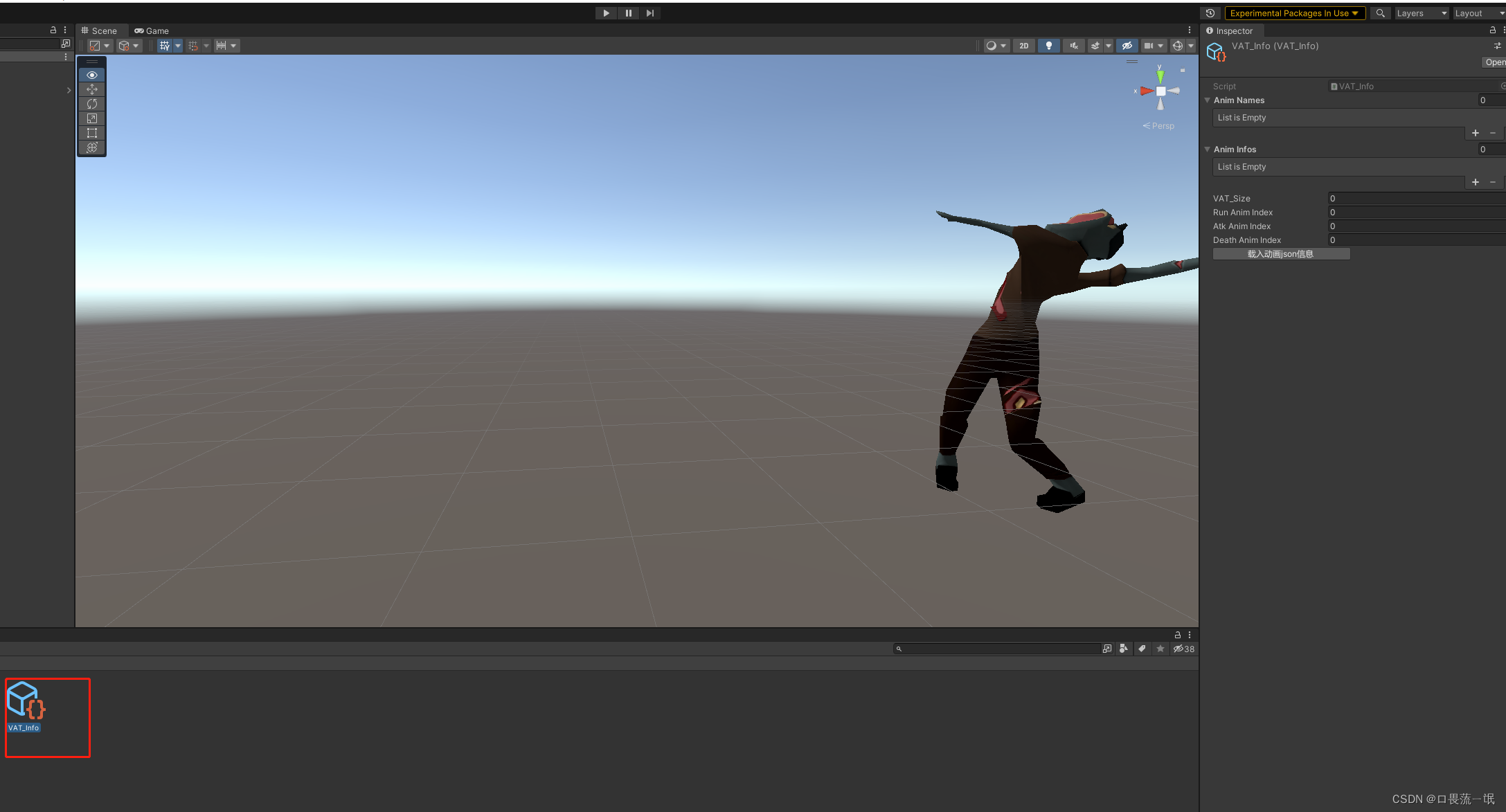Viewport: 1506px width, 812px height.
Task: Click the Step frame button
Action: 649,13
